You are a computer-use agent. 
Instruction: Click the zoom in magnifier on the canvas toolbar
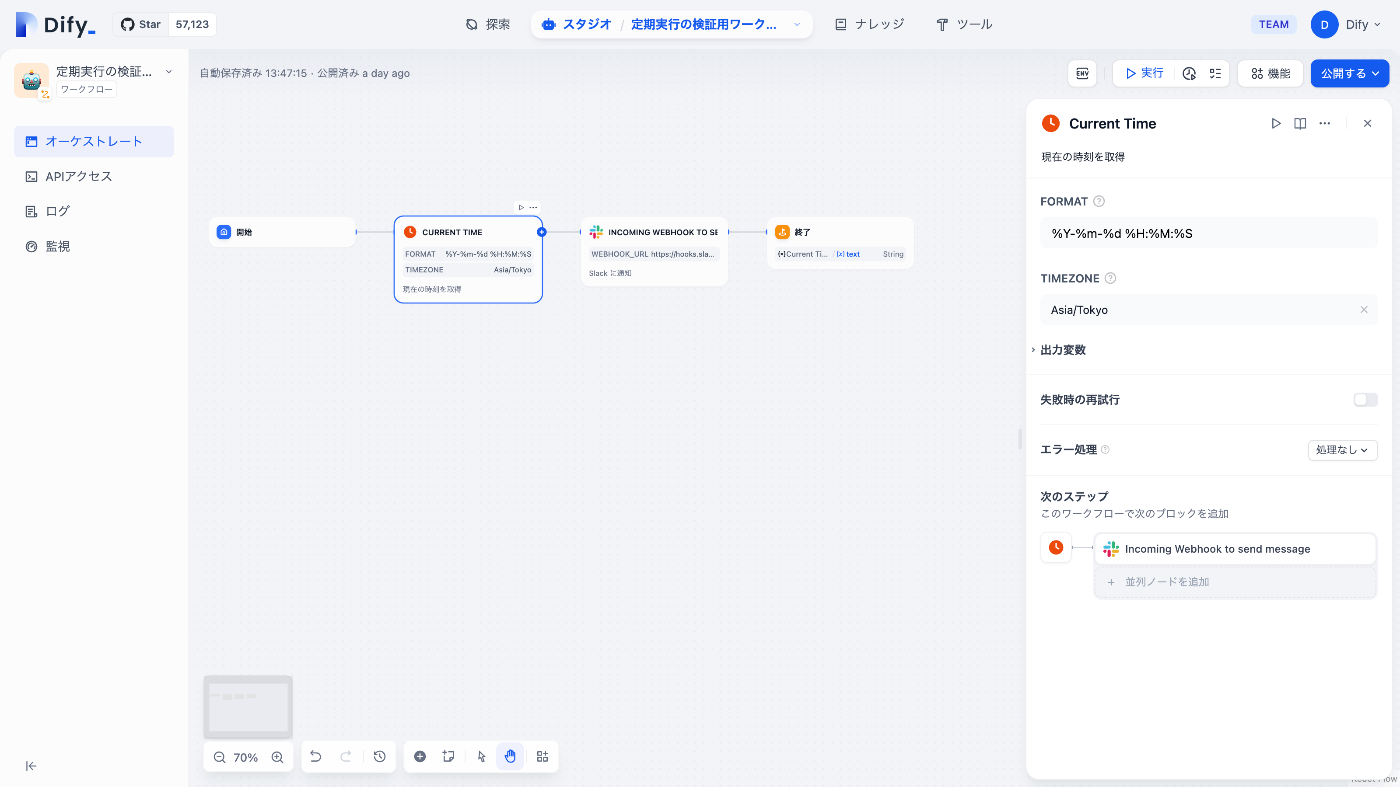click(278, 756)
